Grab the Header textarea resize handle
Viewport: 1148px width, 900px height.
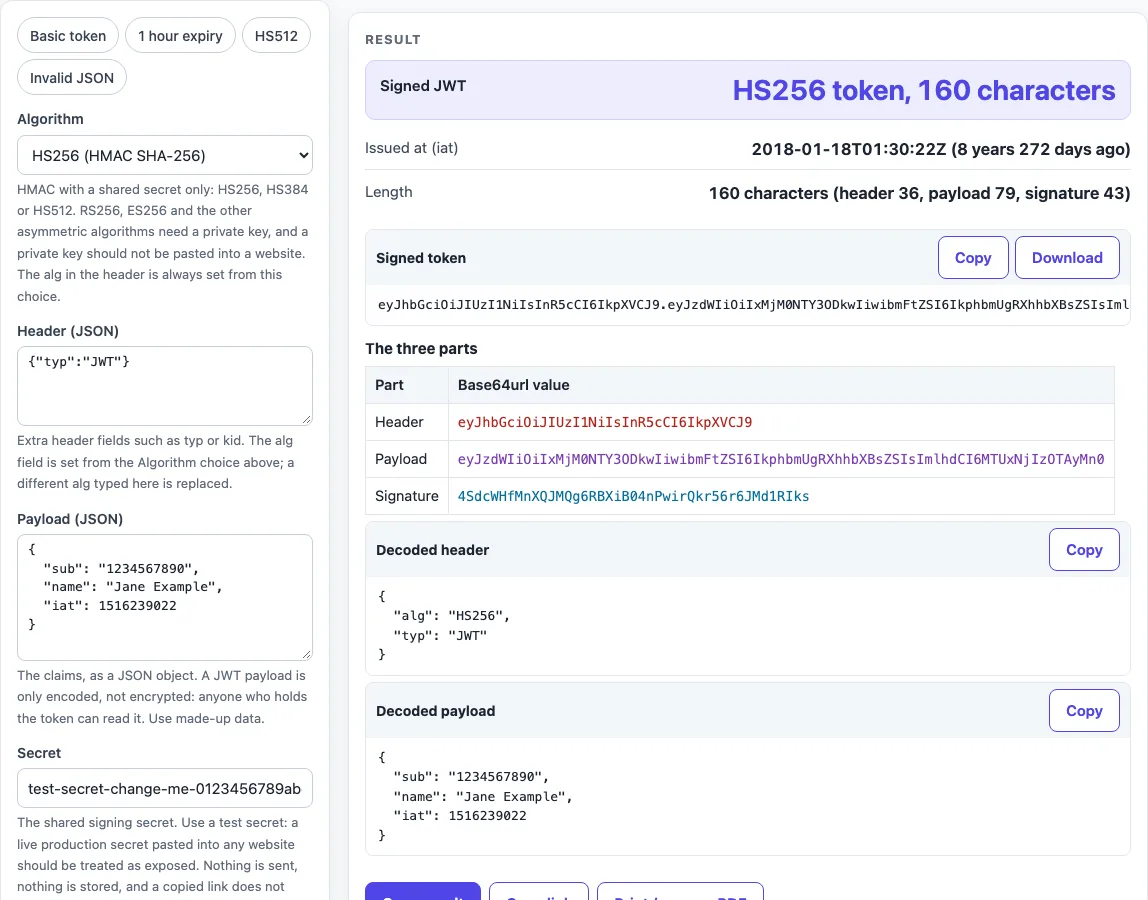[306, 419]
